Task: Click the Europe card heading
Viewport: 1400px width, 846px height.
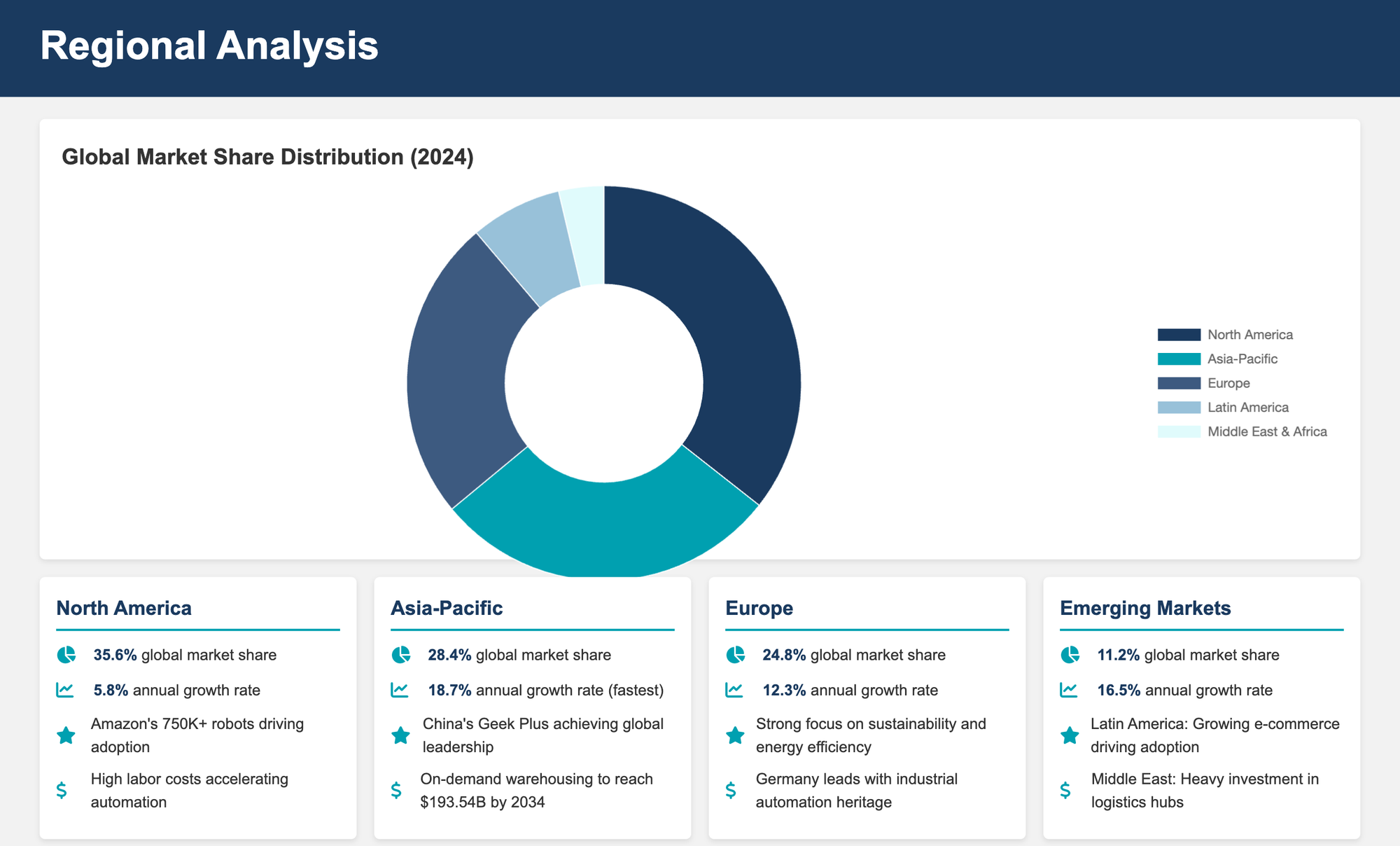Action: click(759, 608)
